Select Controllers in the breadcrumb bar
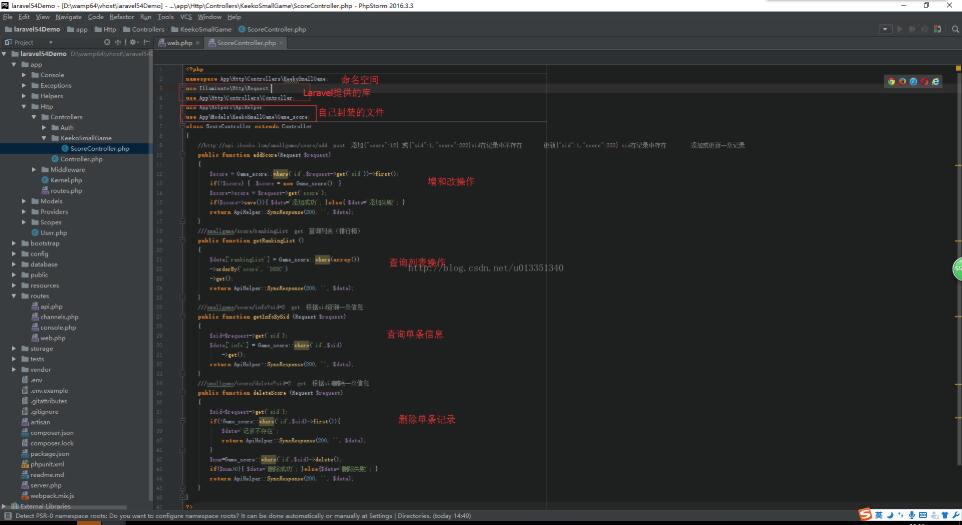The image size is (962, 525). [147, 29]
